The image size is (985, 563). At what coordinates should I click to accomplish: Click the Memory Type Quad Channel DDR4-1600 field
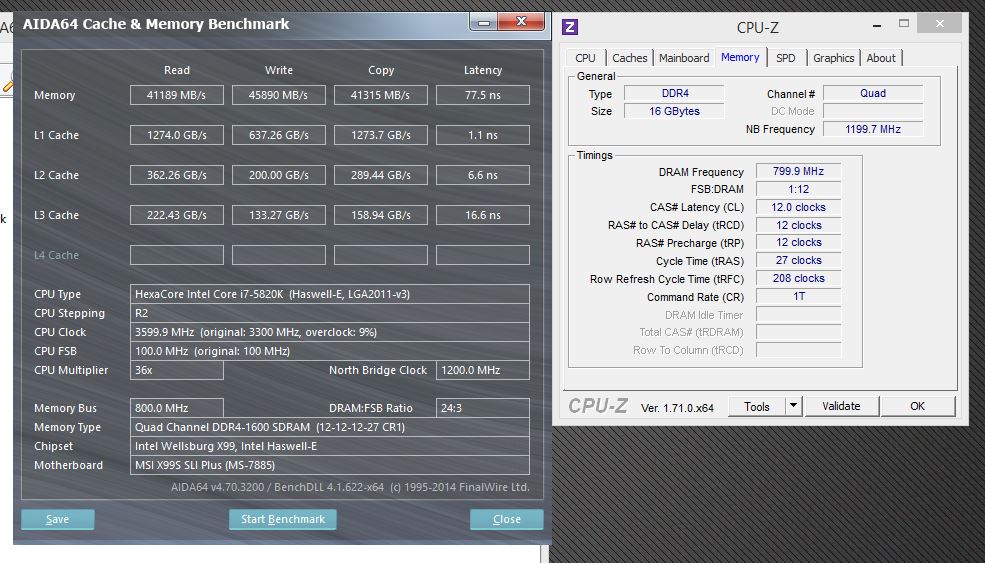point(330,427)
